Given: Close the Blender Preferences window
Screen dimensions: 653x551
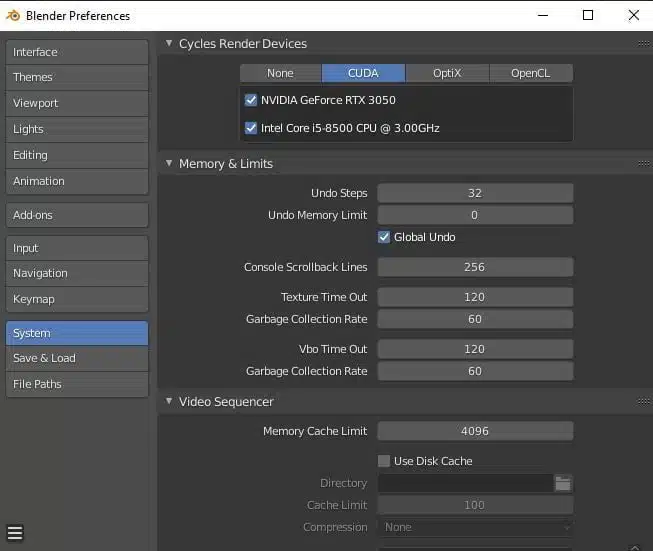Looking at the screenshot, I should click(633, 15).
